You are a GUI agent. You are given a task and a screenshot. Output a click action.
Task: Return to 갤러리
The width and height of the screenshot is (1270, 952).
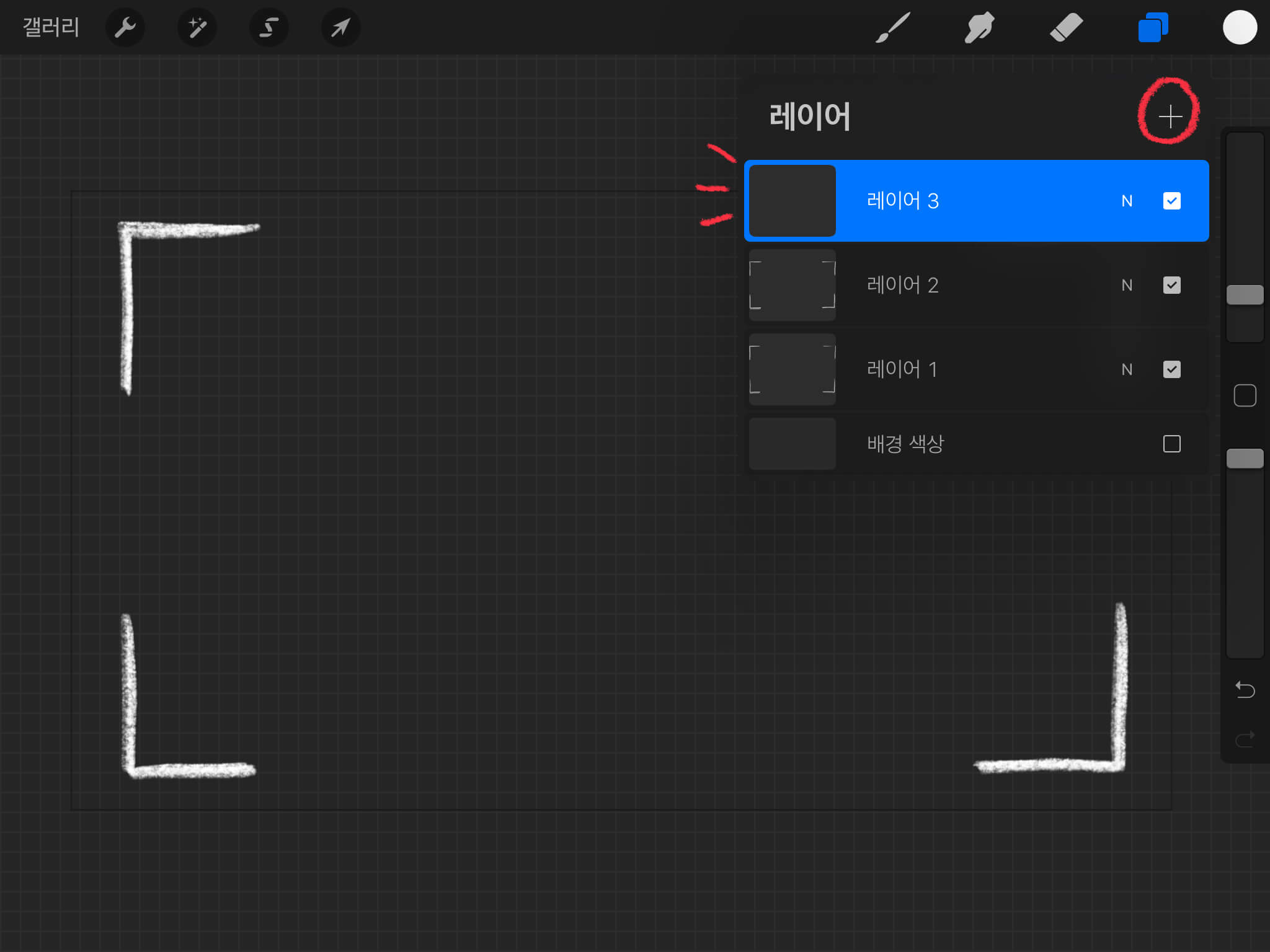click(x=51, y=27)
